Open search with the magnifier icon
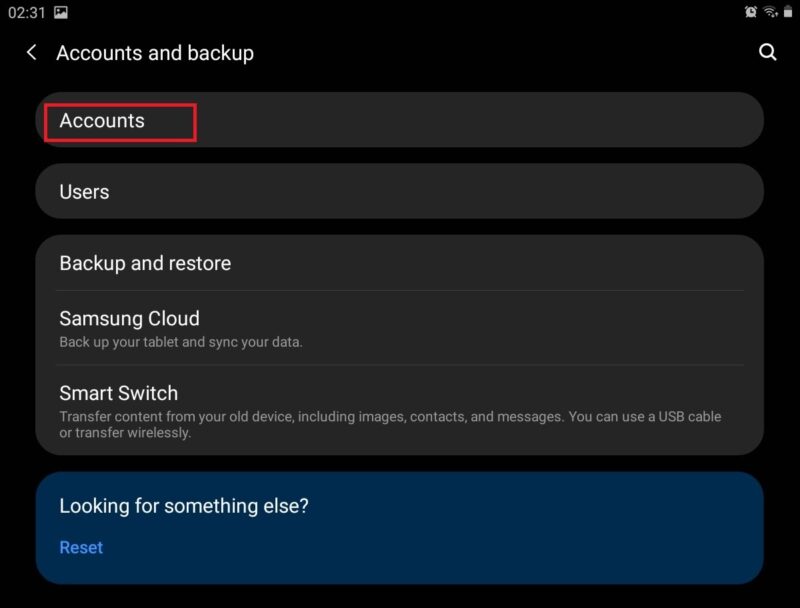The width and height of the screenshot is (800, 608). [767, 52]
